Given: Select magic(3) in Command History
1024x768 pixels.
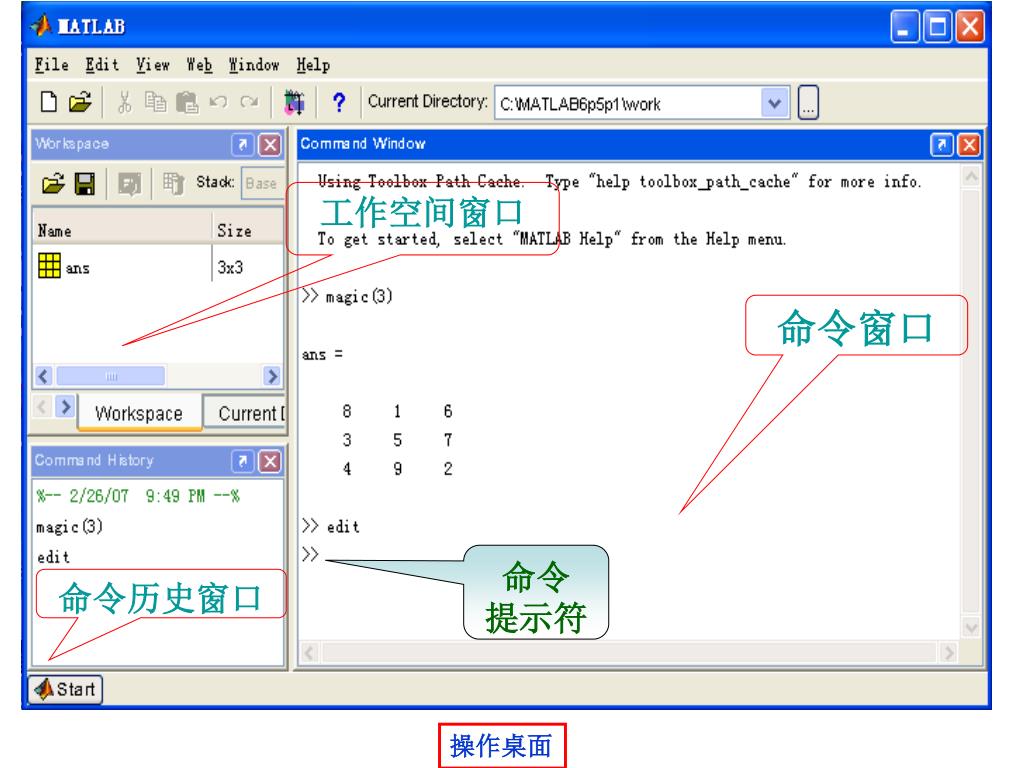Looking at the screenshot, I should [69, 526].
